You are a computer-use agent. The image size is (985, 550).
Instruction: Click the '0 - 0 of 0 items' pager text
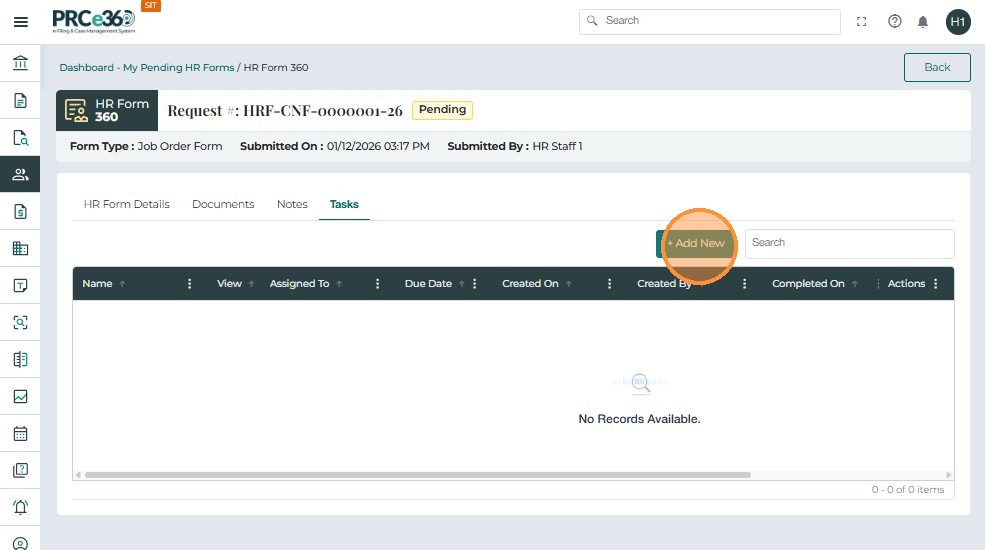point(908,490)
